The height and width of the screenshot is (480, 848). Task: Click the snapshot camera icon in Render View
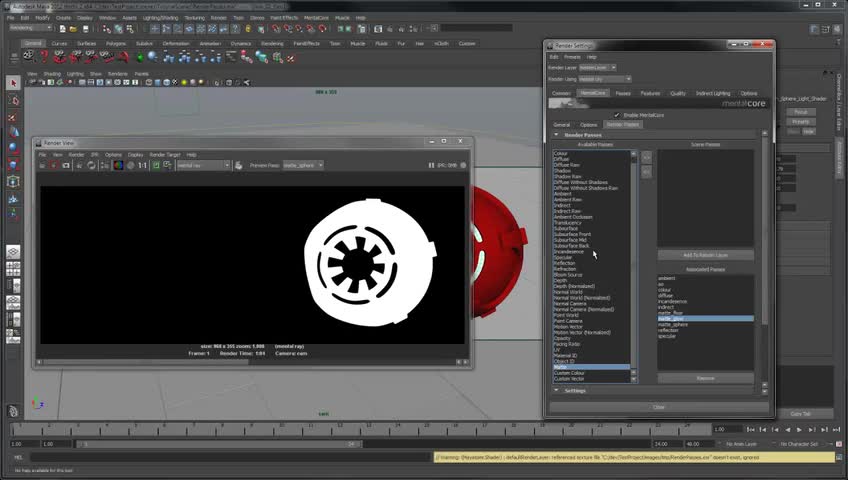(x=66, y=165)
